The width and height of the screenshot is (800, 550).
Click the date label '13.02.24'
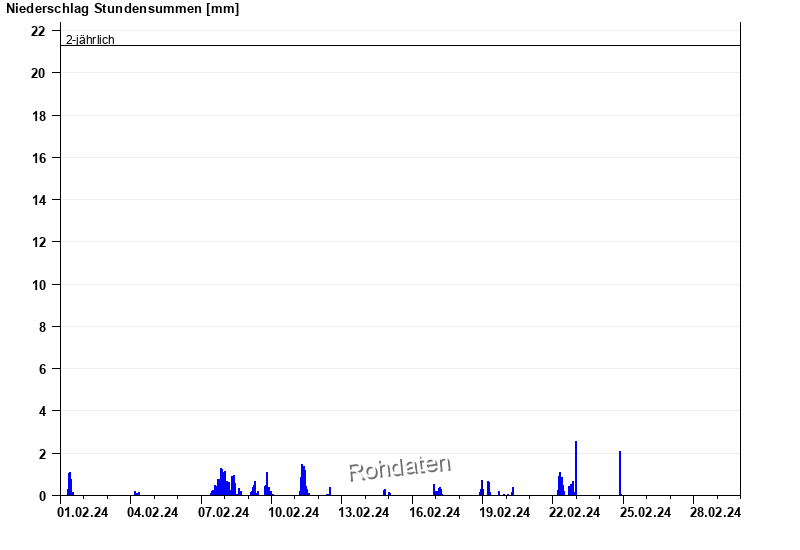[364, 512]
